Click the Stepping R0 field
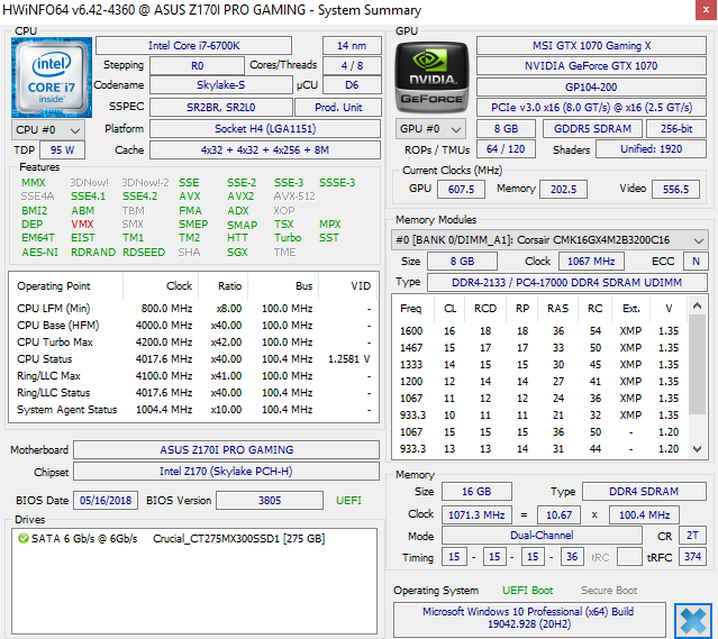 197,66
